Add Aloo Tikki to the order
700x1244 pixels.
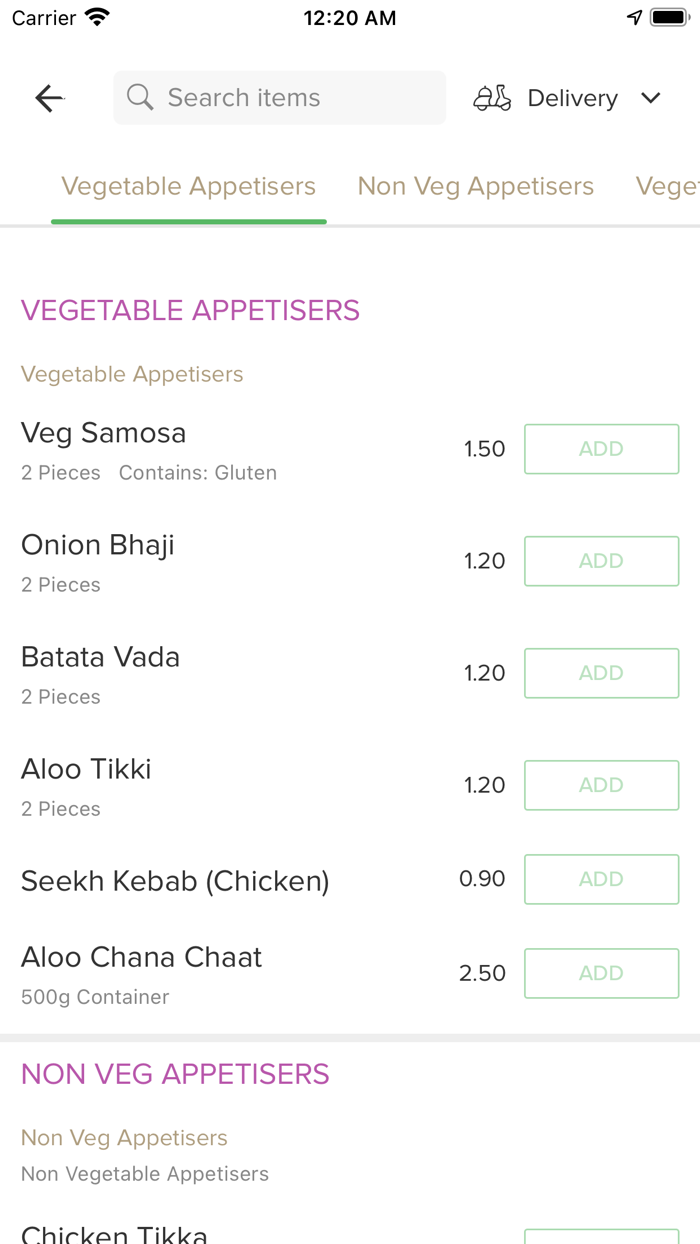click(602, 785)
